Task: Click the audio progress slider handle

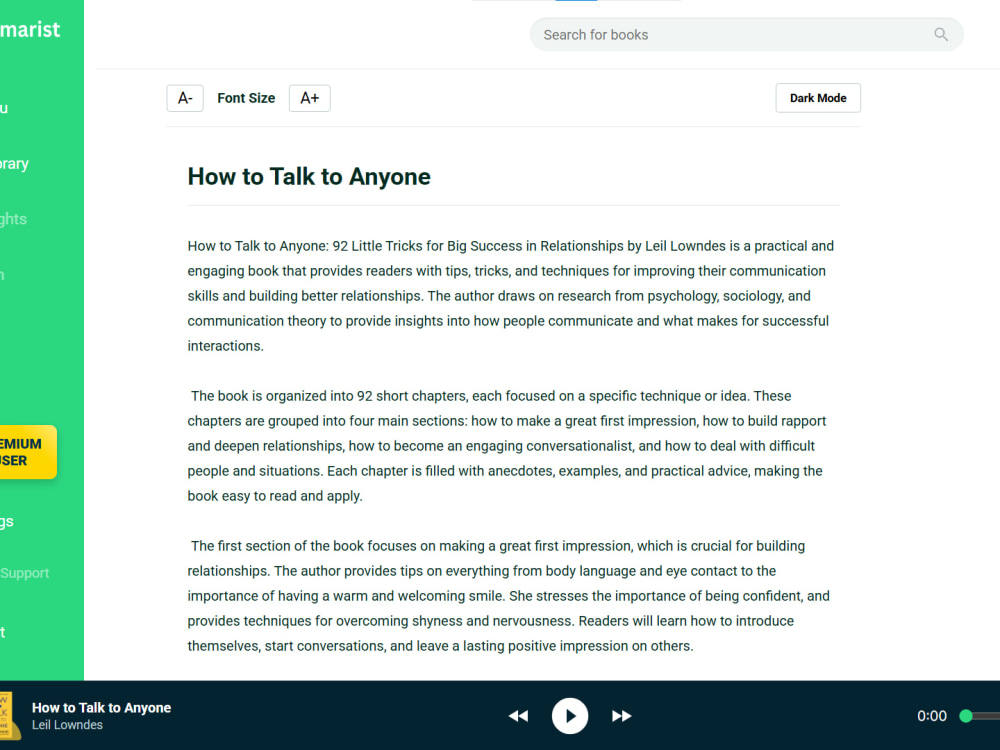Action: [x=966, y=716]
